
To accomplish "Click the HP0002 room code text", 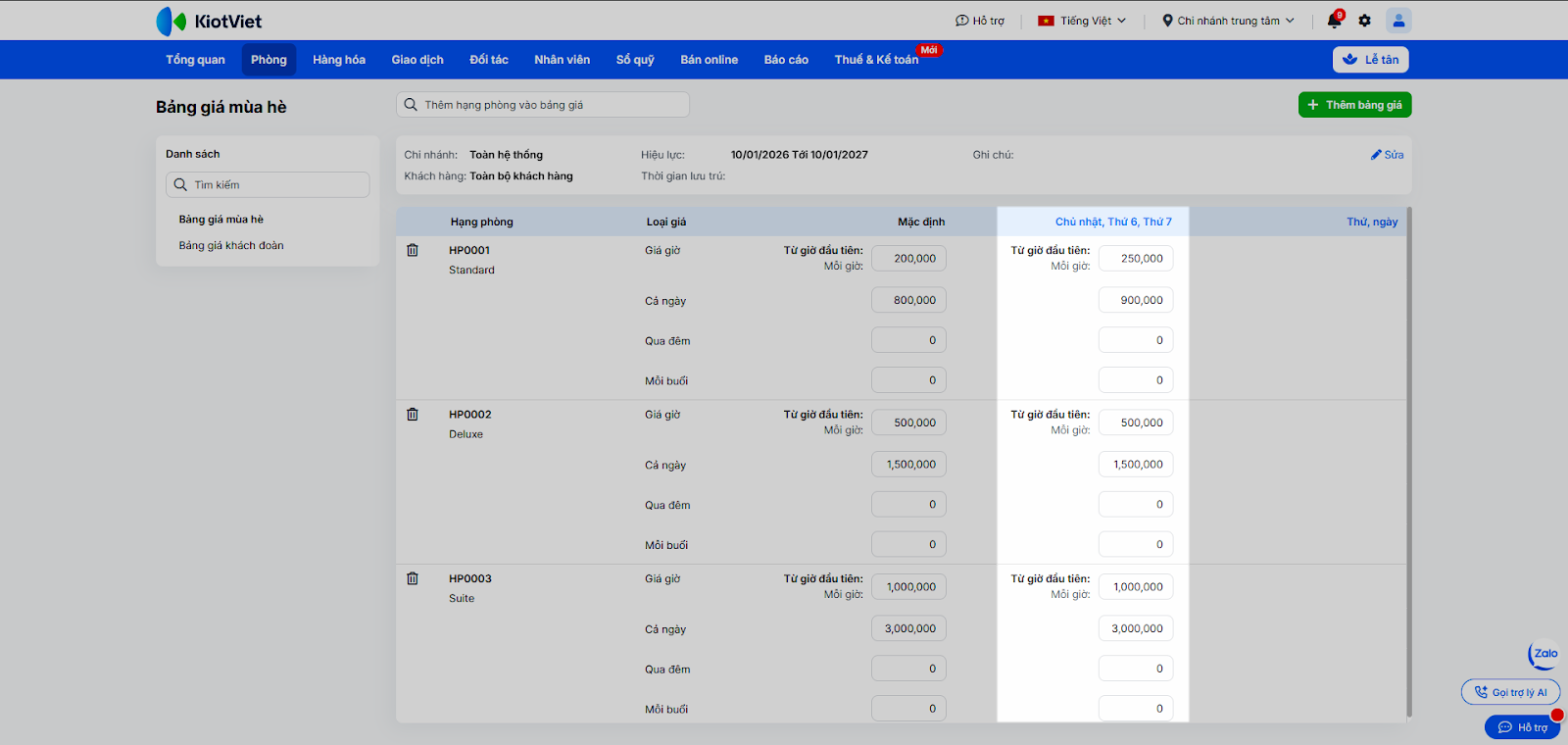I will [x=470, y=415].
